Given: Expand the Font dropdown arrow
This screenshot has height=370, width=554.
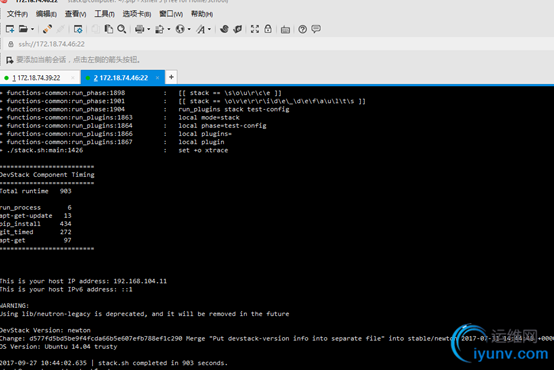Looking at the screenshot, I should 210,29.
